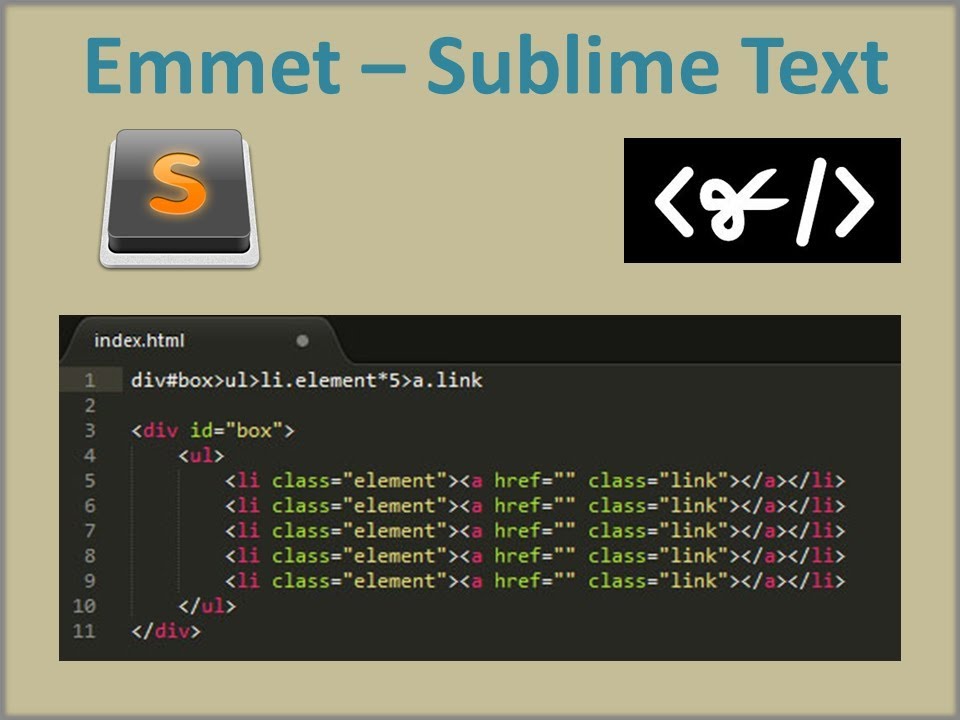Screen dimensions: 960x720
Task: Click the Sublime Text logo icon
Action: (x=179, y=197)
